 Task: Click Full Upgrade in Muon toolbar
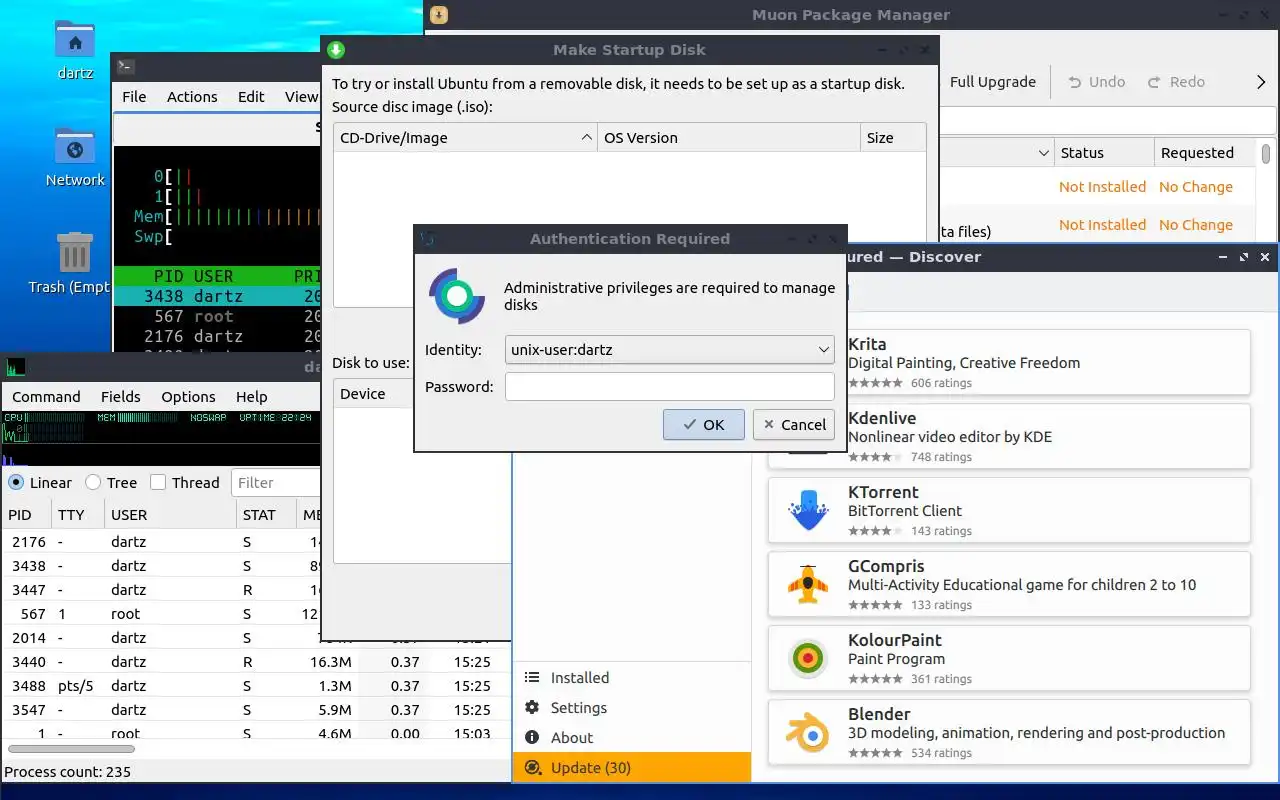click(993, 82)
